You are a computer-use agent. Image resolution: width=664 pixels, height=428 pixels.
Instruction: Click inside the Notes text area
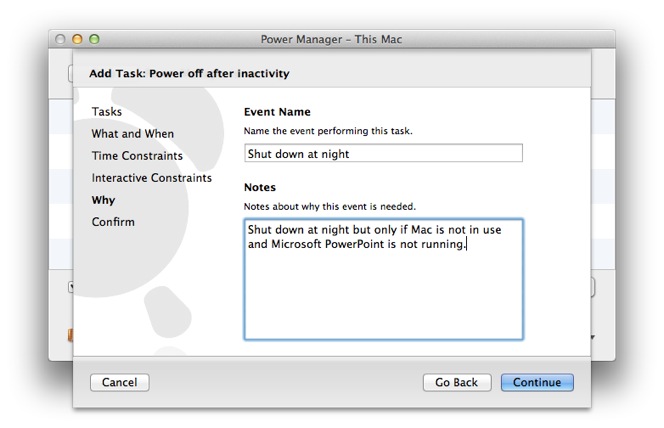(383, 279)
